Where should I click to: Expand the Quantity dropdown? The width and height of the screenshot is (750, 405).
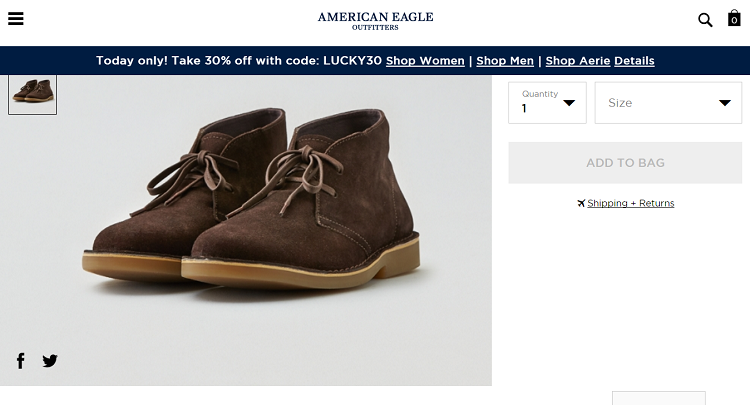pyautogui.click(x=547, y=103)
